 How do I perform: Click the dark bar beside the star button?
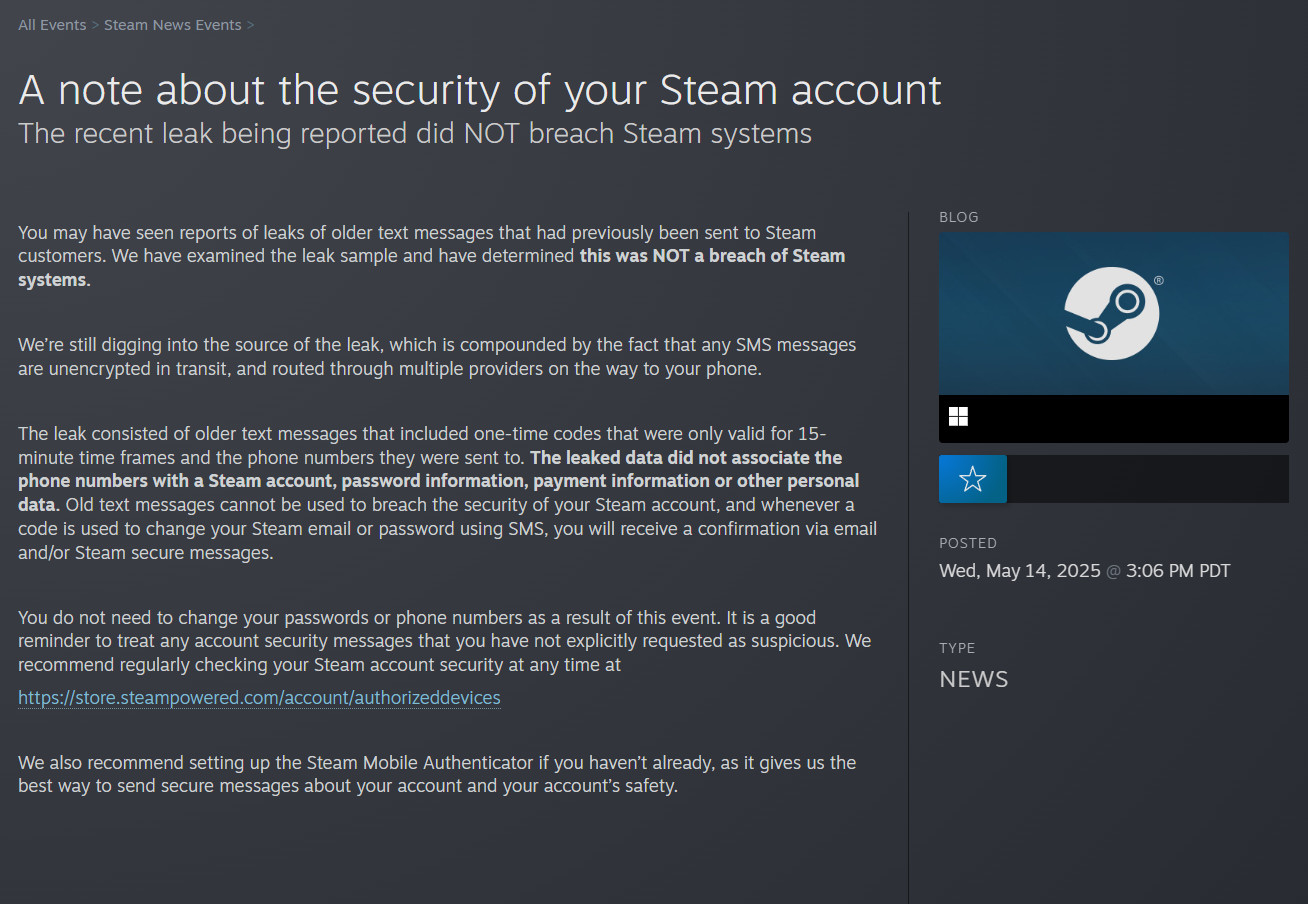1147,479
